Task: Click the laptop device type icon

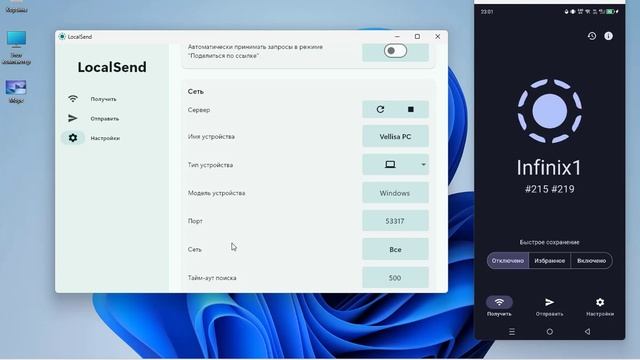Action: [x=390, y=164]
